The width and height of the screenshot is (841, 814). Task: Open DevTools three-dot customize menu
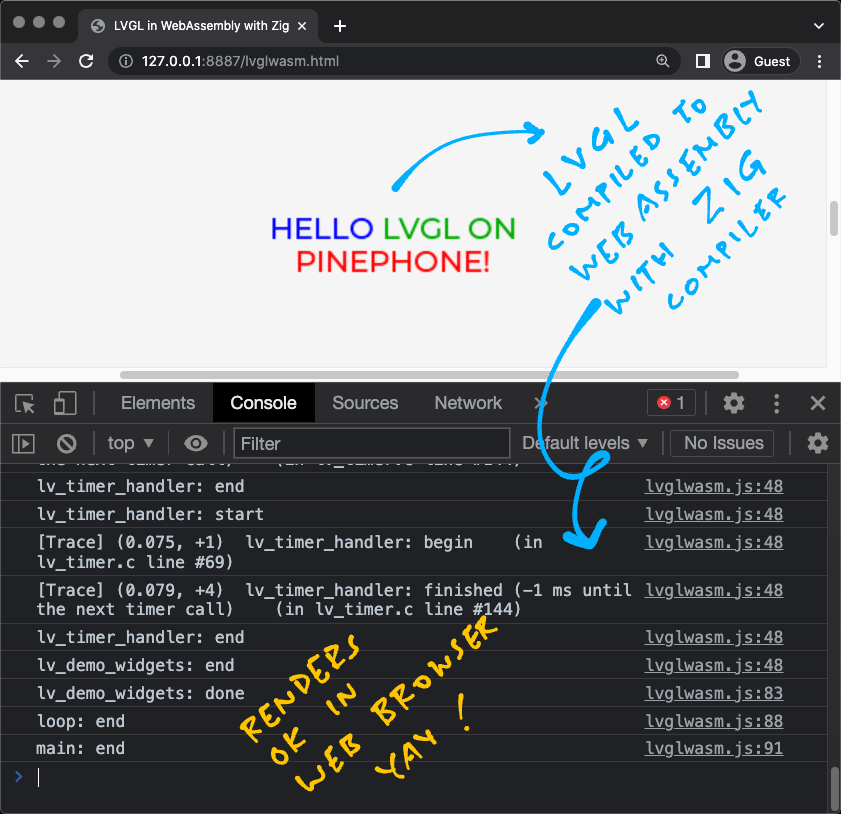(777, 403)
